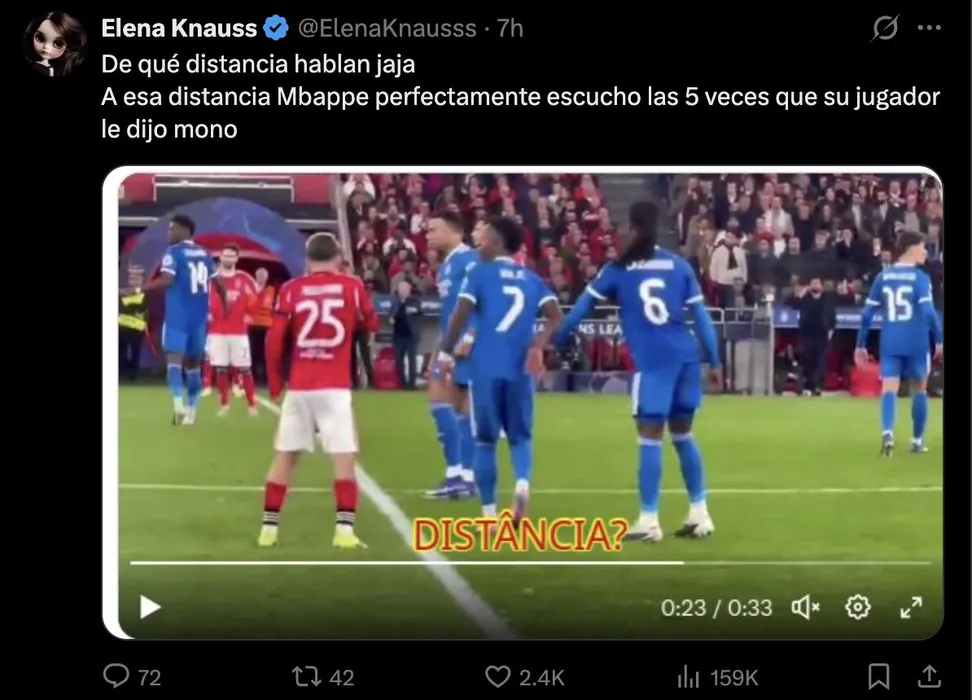
Task: Share the tweet via the upload icon
Action: click(x=929, y=676)
